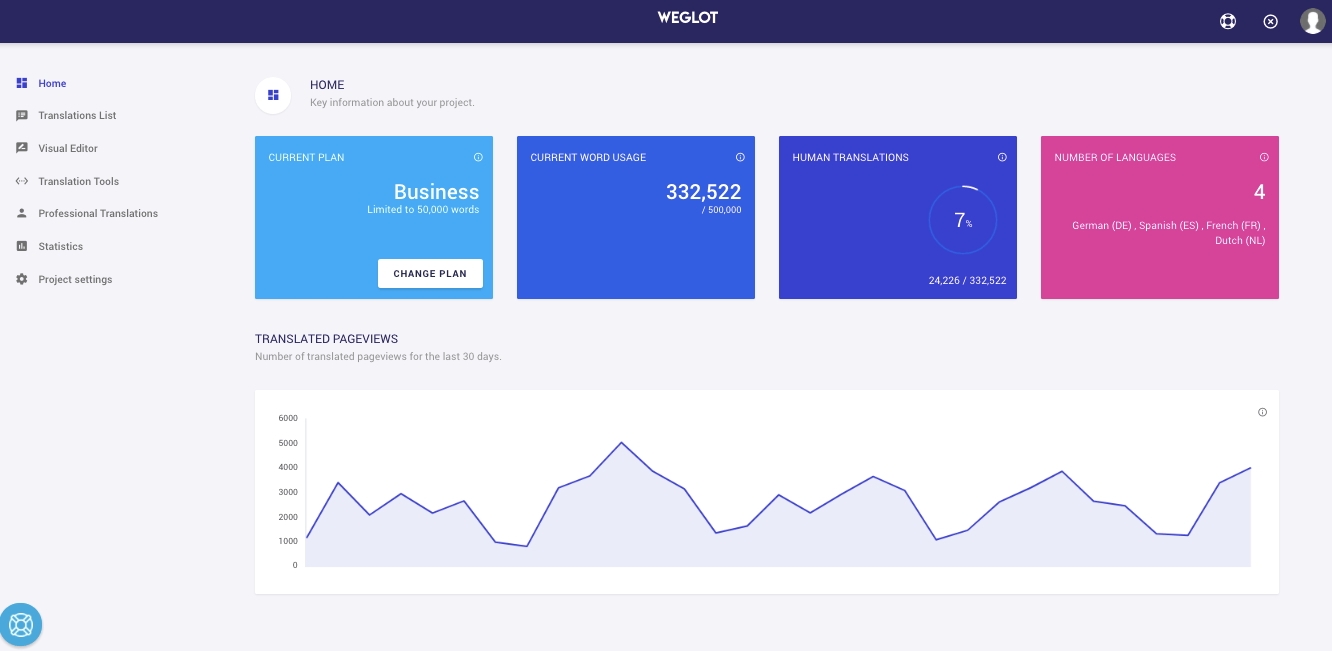Image resolution: width=1332 pixels, height=651 pixels.
Task: Click the CHANGE PLAN button
Action: 430,274
